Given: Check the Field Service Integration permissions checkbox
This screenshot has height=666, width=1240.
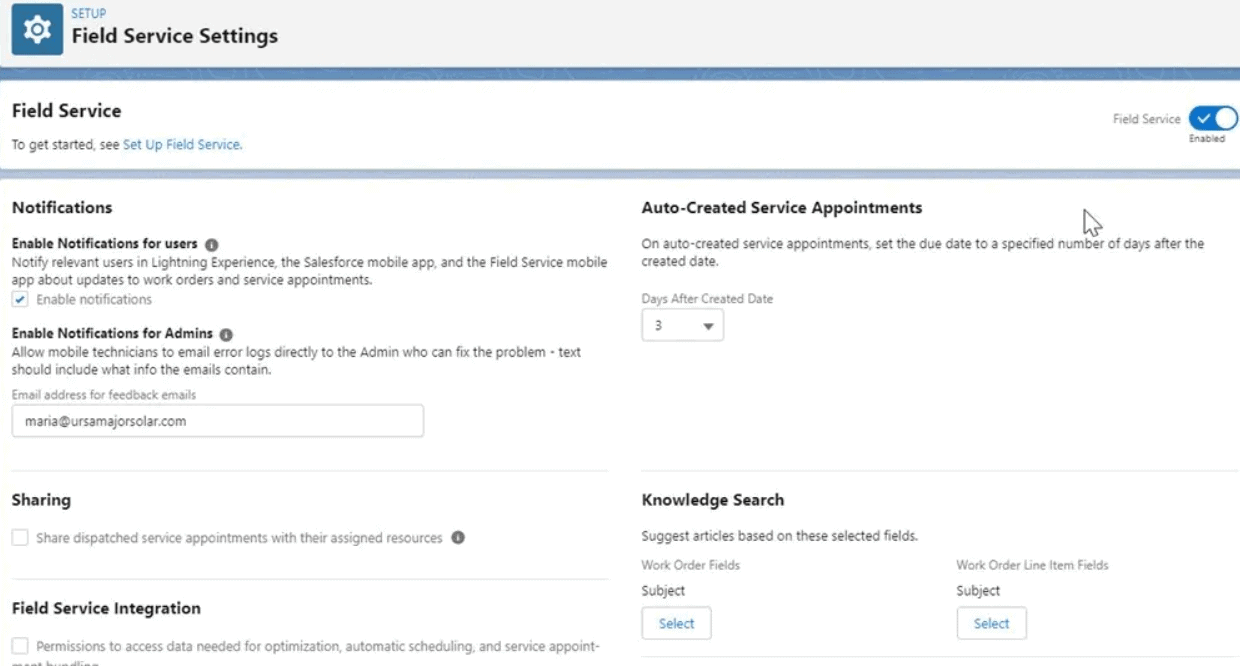Looking at the screenshot, I should coord(20,646).
